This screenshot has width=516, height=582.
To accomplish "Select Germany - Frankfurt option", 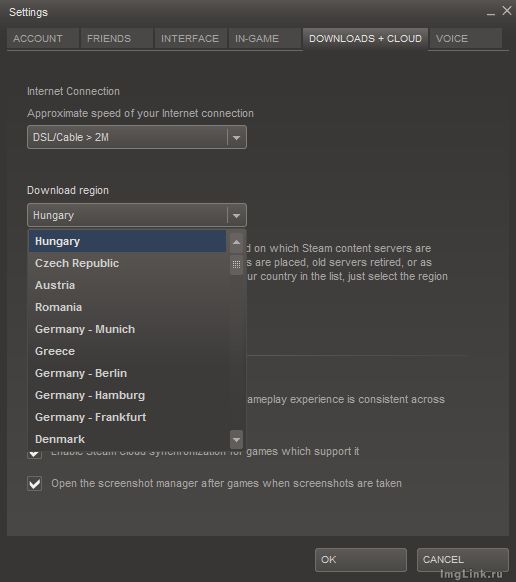I will [127, 417].
